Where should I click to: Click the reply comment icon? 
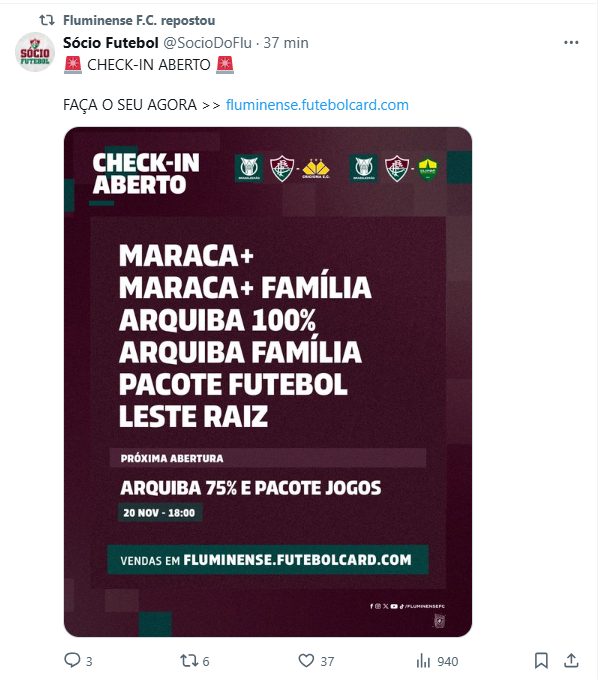click(72, 660)
